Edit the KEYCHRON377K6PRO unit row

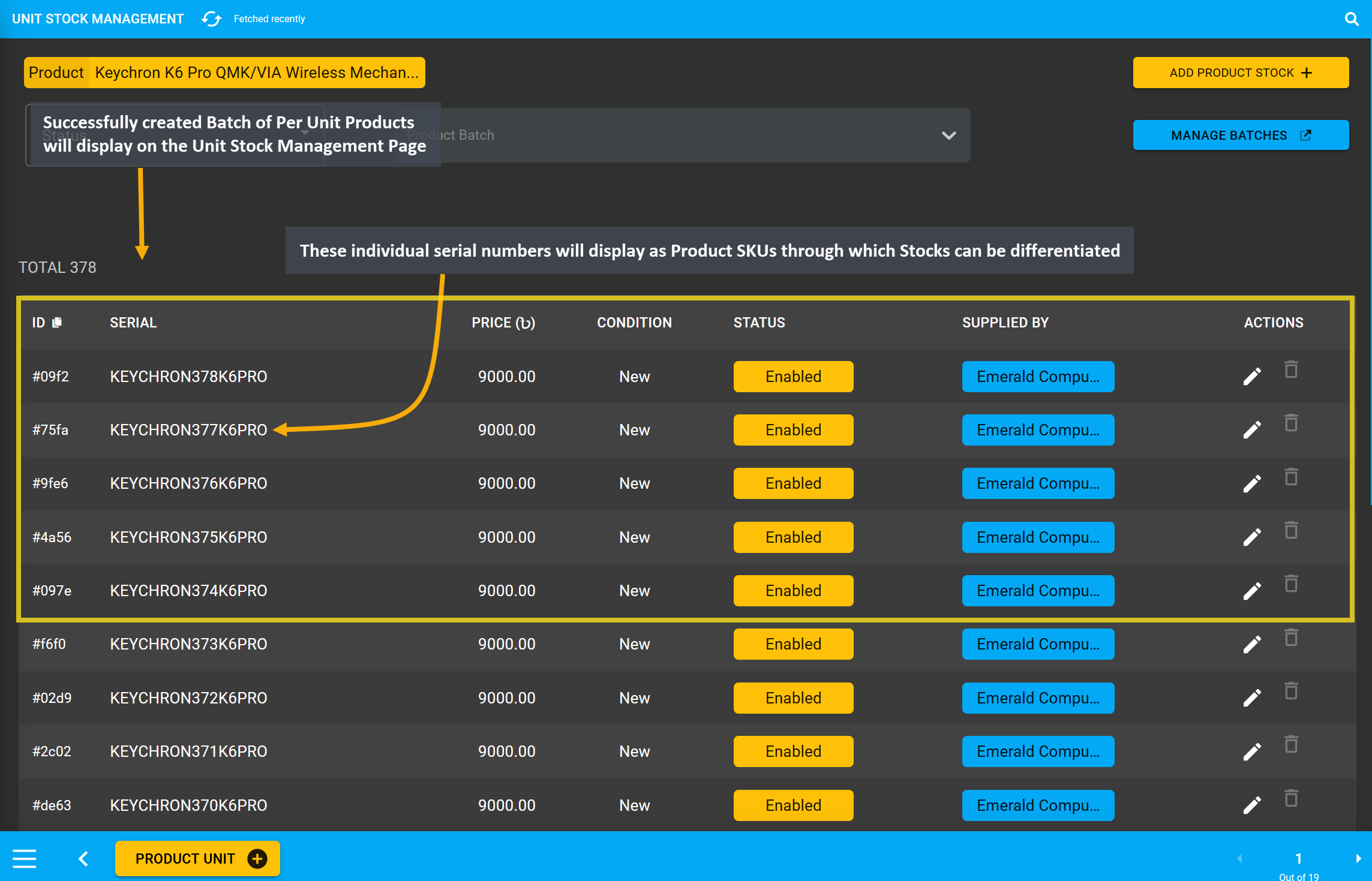[1252, 430]
